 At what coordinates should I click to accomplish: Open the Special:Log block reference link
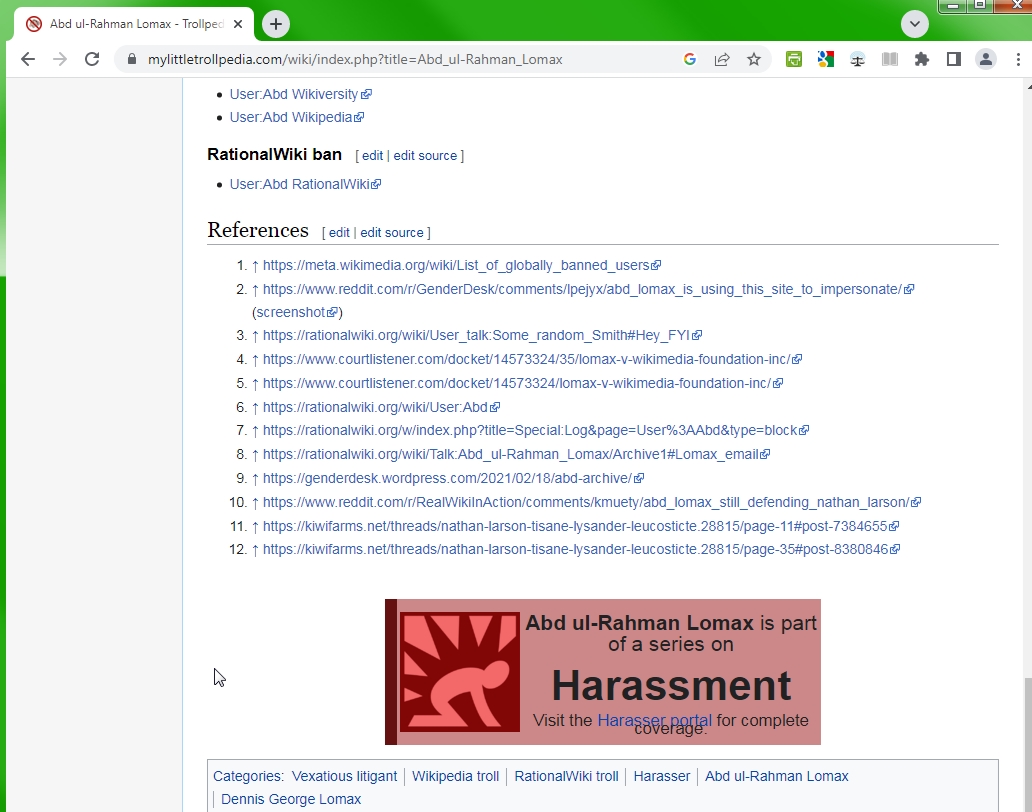pyautogui.click(x=536, y=430)
